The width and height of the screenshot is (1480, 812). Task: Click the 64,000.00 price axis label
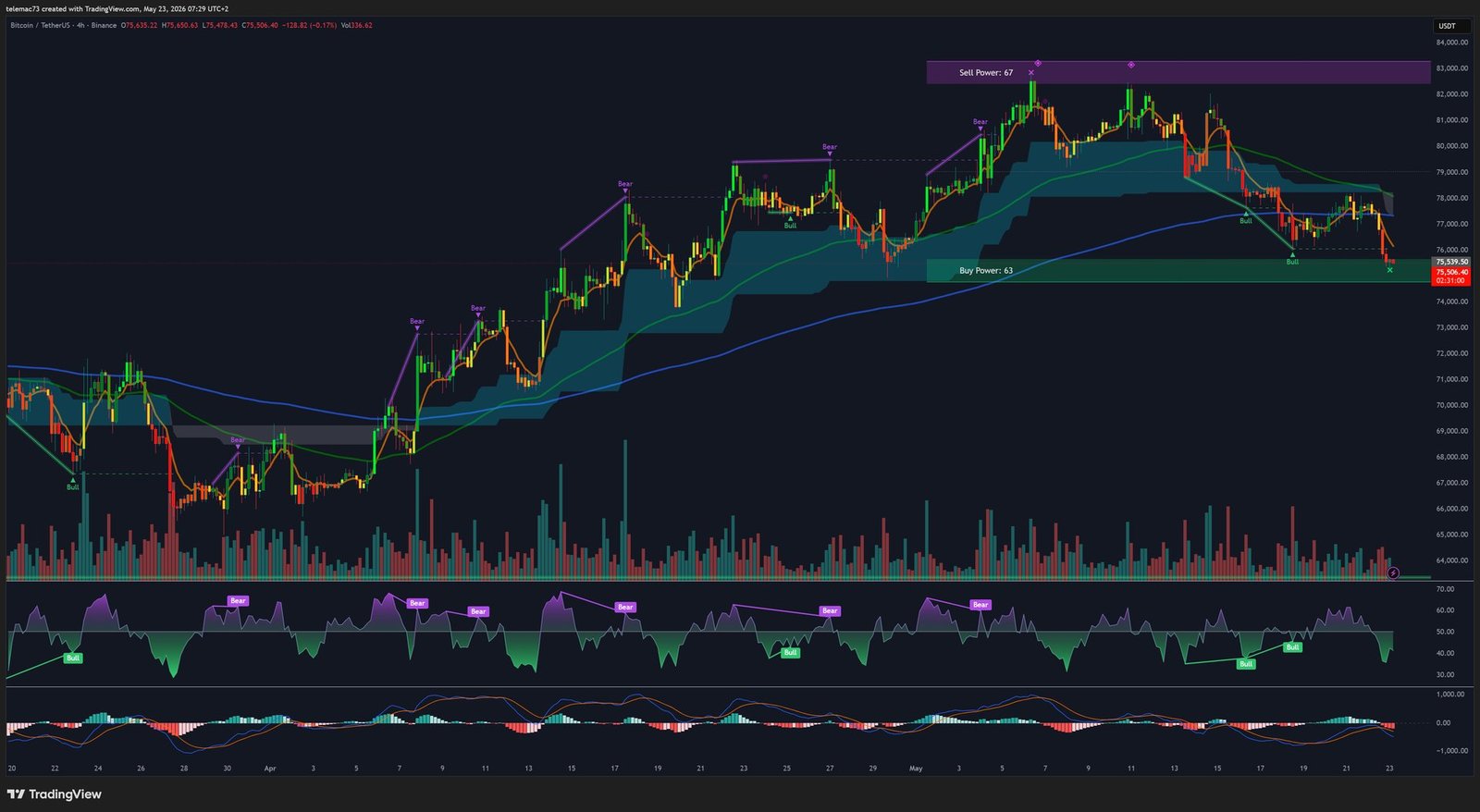[1452, 560]
